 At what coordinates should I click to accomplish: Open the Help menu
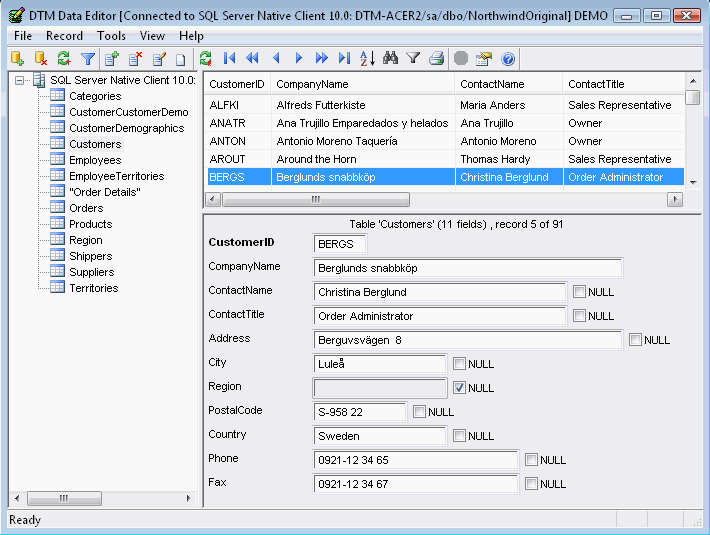pyautogui.click(x=191, y=36)
